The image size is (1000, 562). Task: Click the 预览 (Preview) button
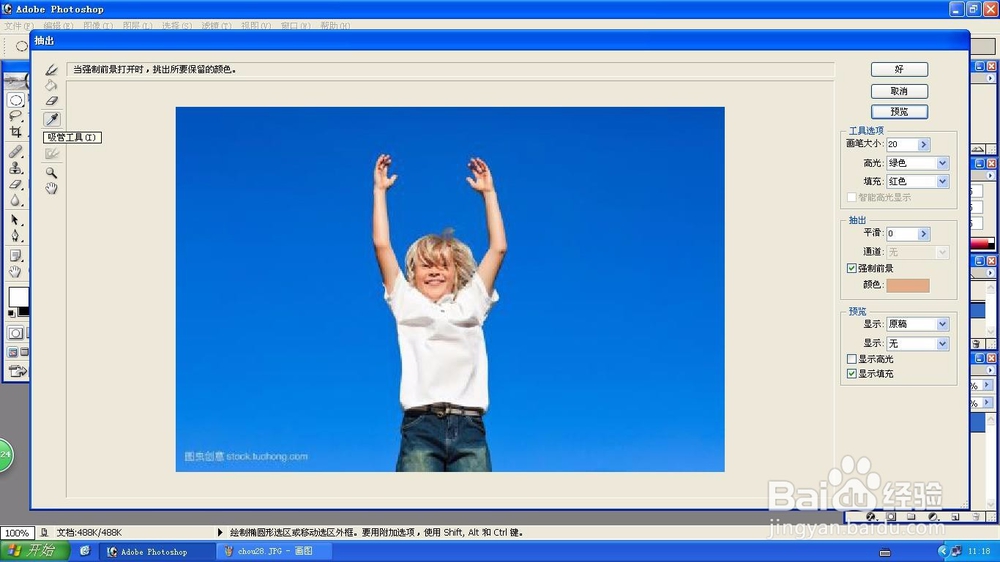point(899,112)
